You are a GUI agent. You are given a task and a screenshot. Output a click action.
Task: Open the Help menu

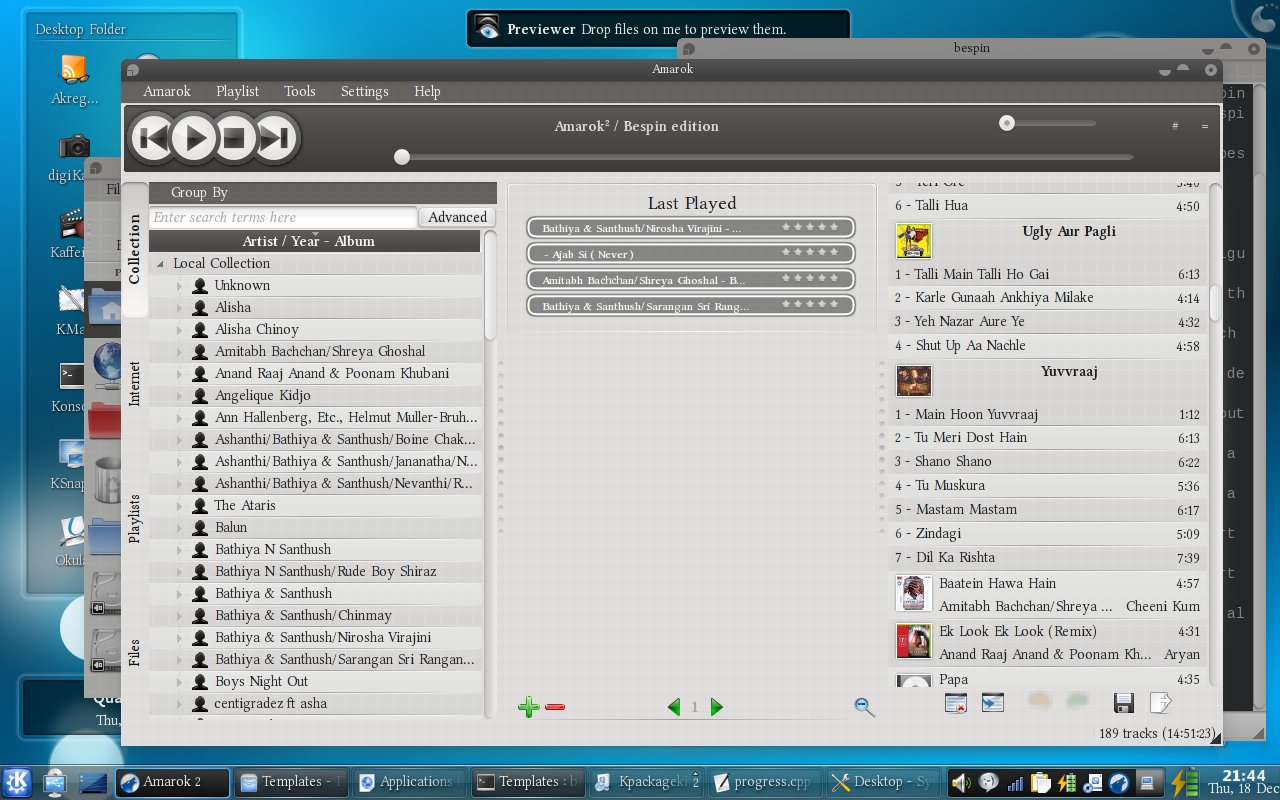tap(427, 91)
